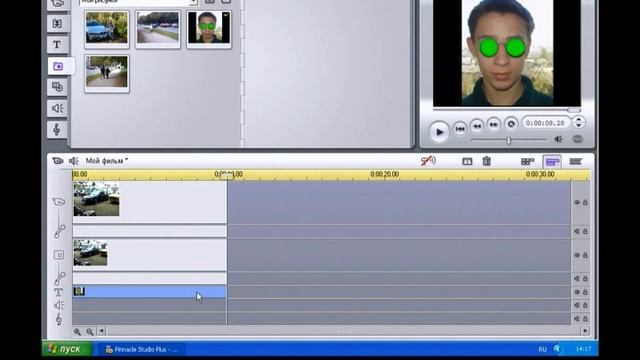Decrease timecode with the stepper down arrow
640x360 pixels.
578,125
